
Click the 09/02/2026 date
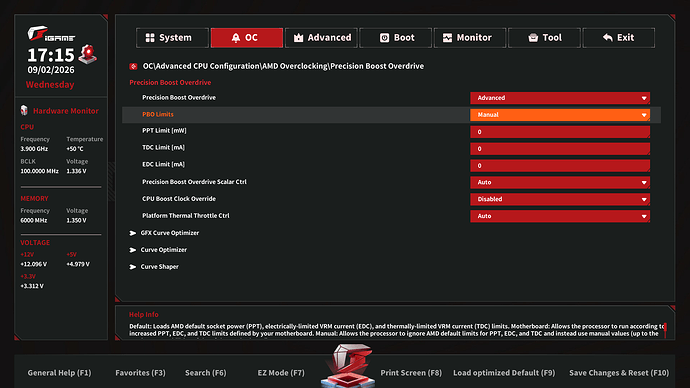pyautogui.click(x=51, y=70)
